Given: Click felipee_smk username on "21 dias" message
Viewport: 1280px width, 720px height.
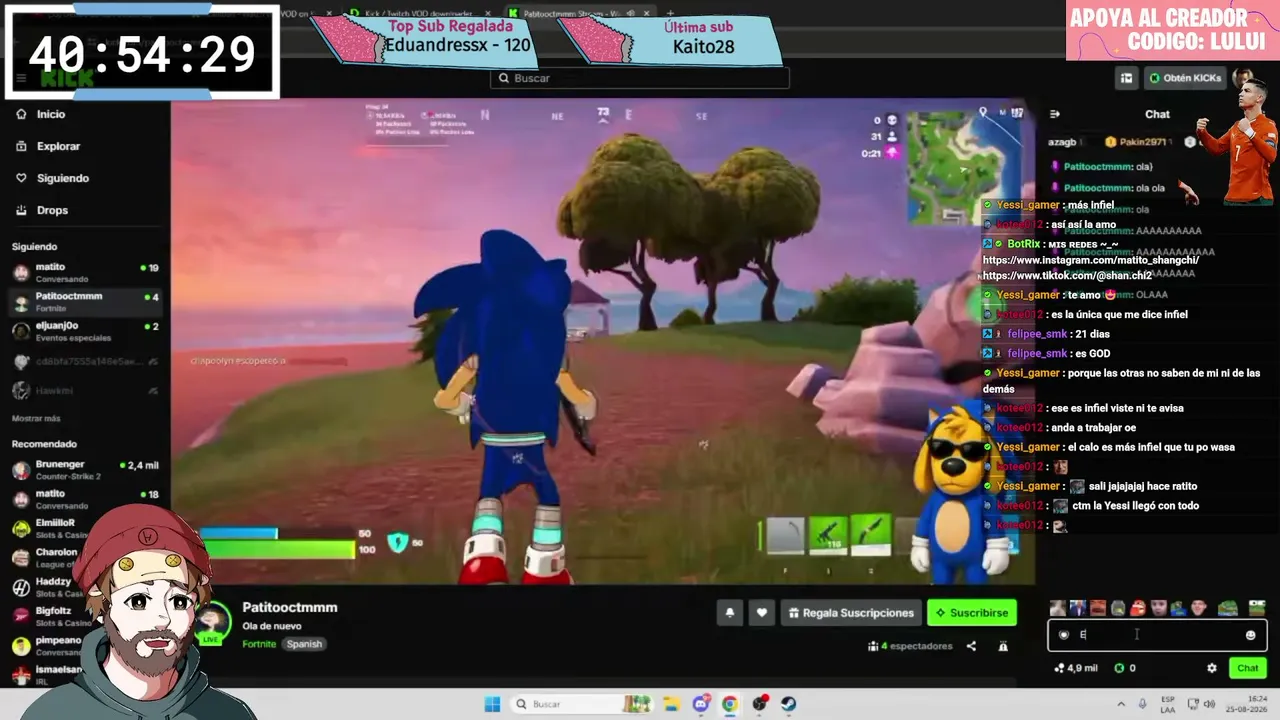Looking at the screenshot, I should tap(1037, 334).
